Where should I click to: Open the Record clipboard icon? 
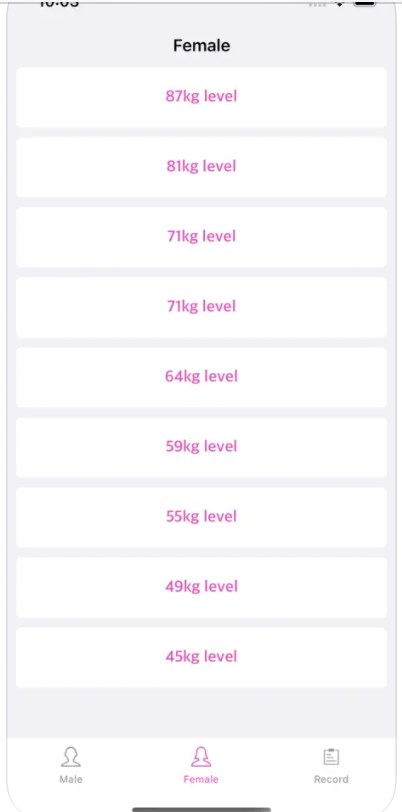pyautogui.click(x=331, y=757)
